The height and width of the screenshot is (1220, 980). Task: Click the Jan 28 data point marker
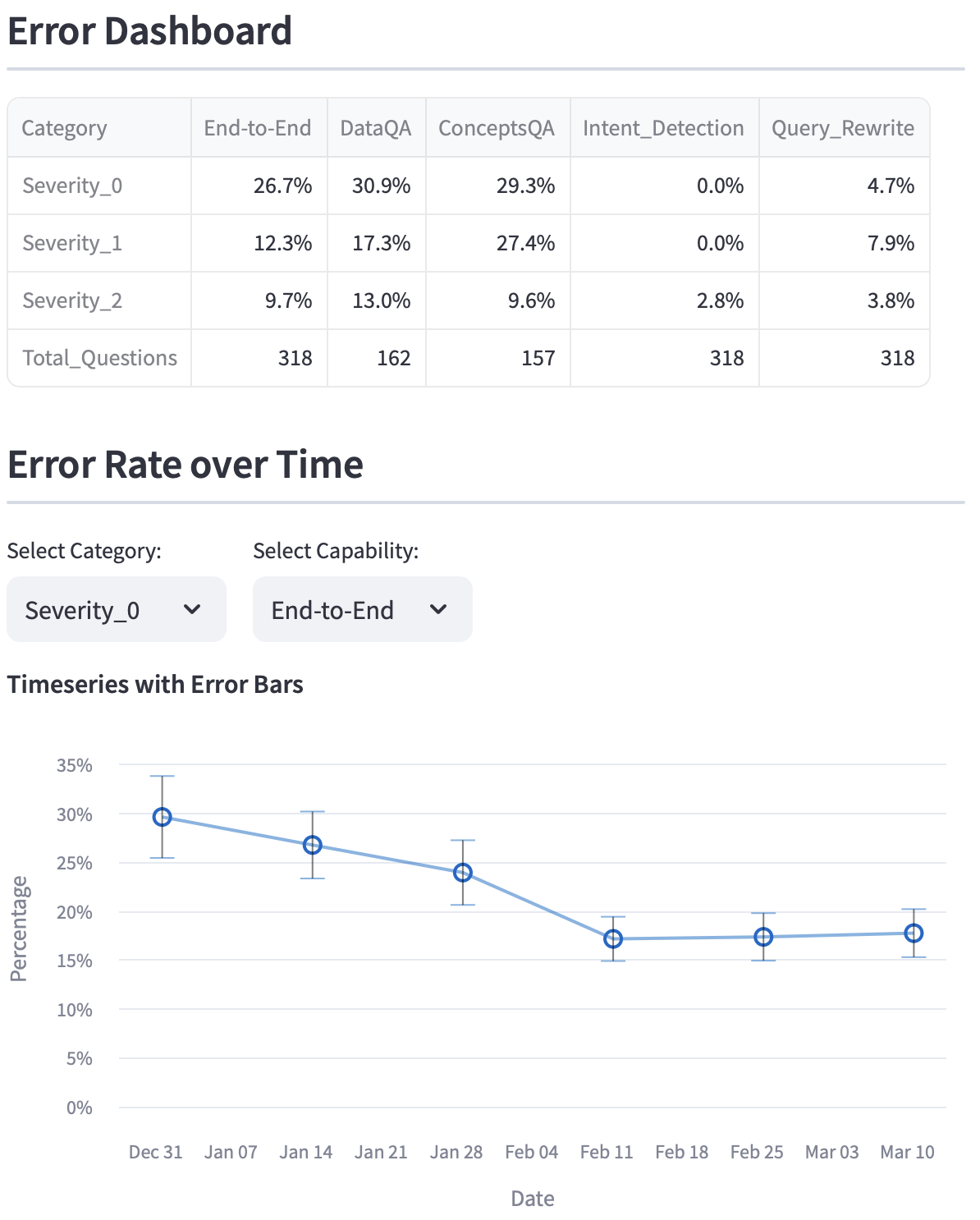tap(463, 873)
